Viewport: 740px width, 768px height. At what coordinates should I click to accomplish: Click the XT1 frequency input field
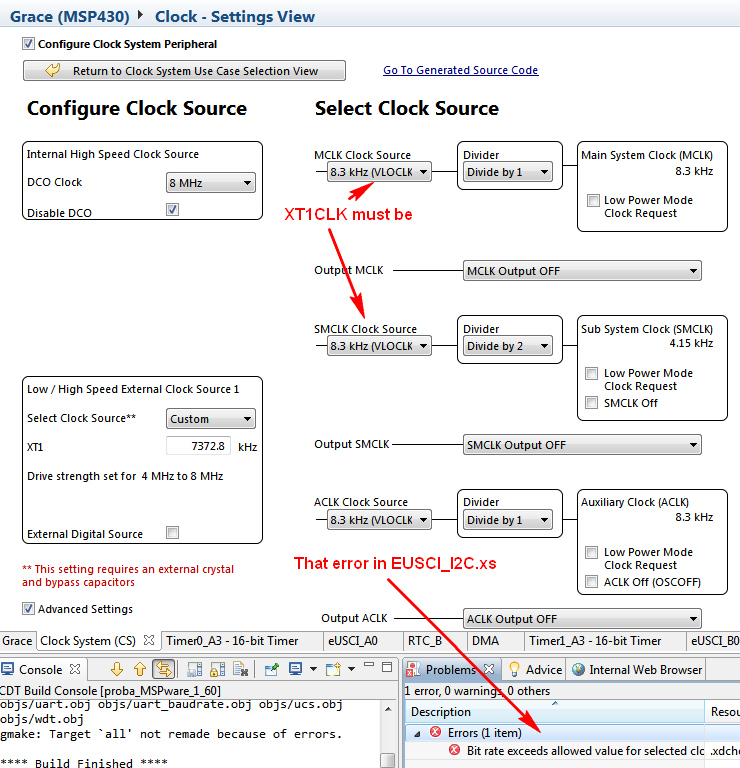click(x=198, y=446)
